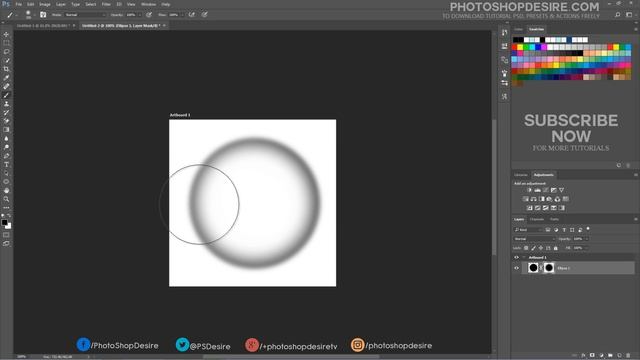Toggle pressure for opacity in options bar
Screen dimensions: 640x360
point(149,15)
